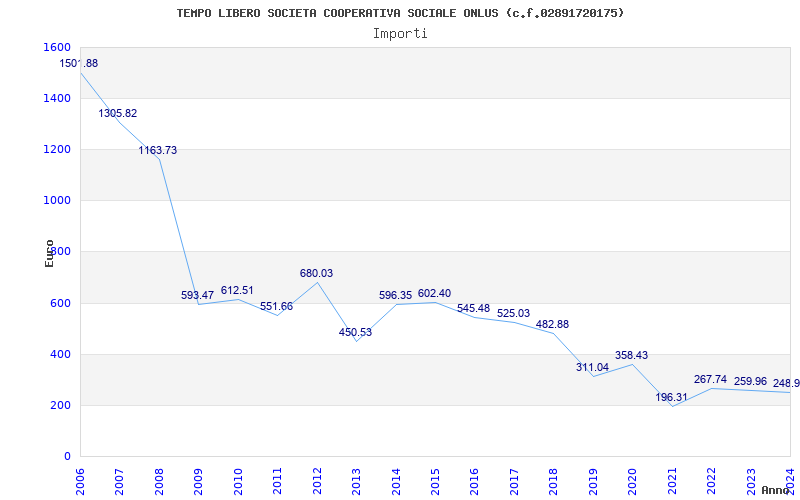Screen dimensions: 800x500
Task: Select the Importi subtitle text
Action: 400,34
